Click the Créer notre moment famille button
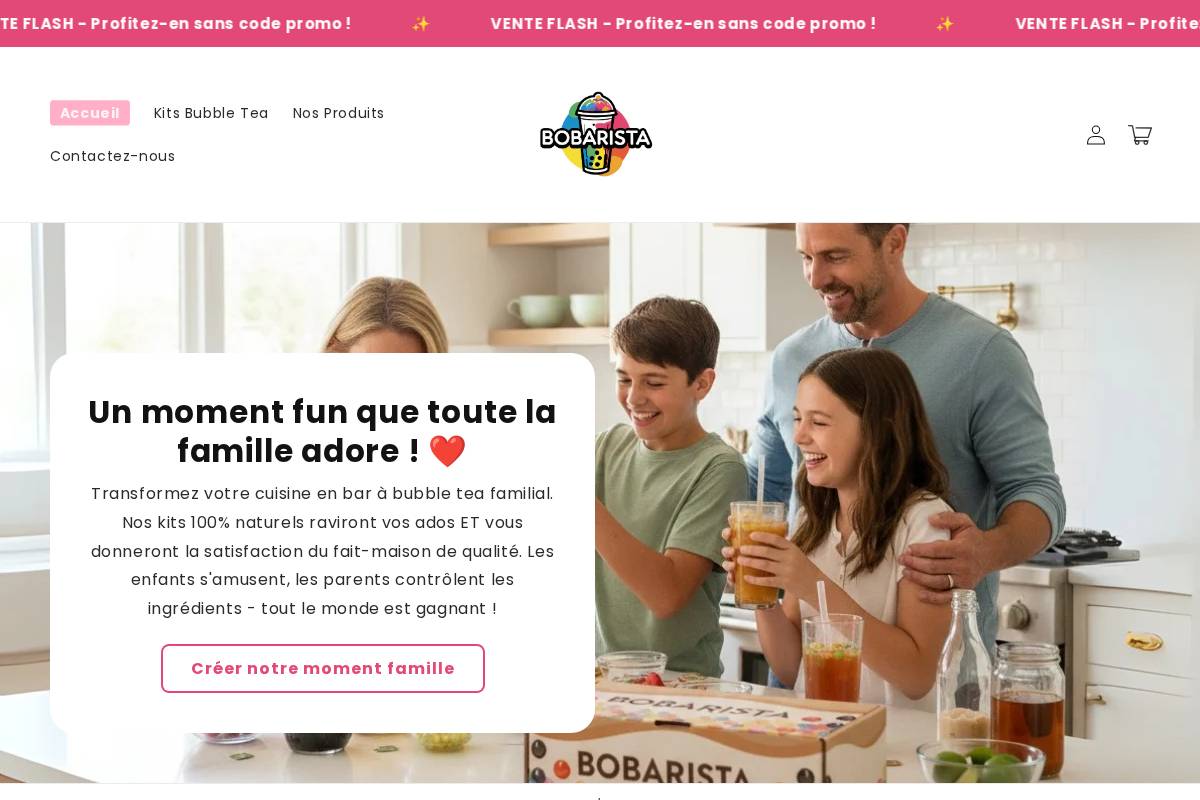The height and width of the screenshot is (800, 1200). [323, 669]
